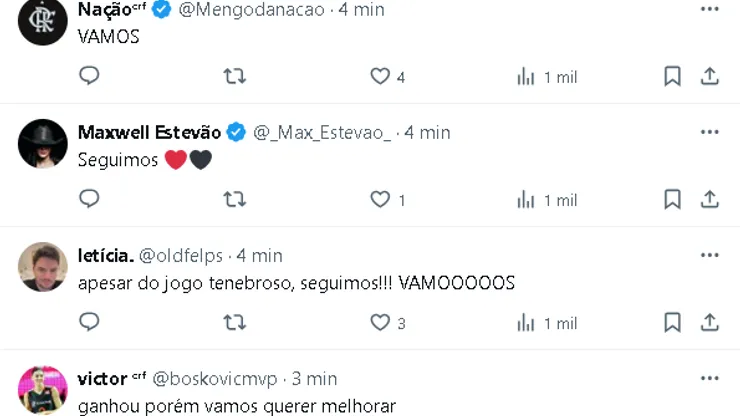The width and height of the screenshot is (740, 416).
Task: Bookmark the Nação "VAMOS" tweet
Action: pyautogui.click(x=673, y=76)
